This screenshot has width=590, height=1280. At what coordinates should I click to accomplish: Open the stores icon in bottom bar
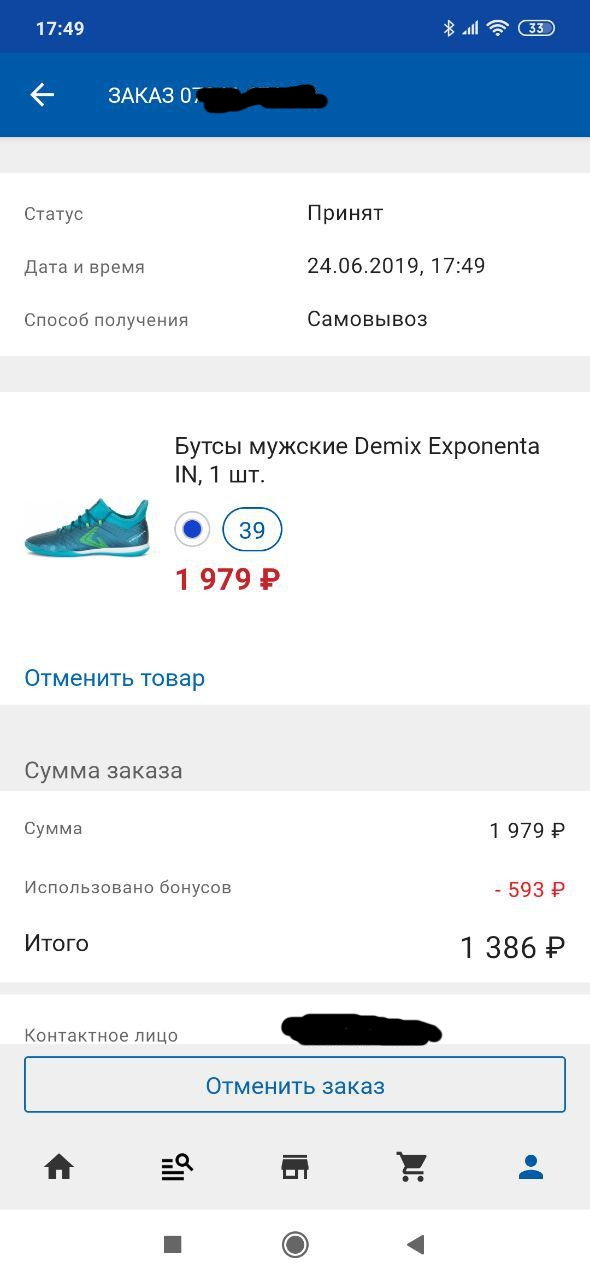(295, 1166)
